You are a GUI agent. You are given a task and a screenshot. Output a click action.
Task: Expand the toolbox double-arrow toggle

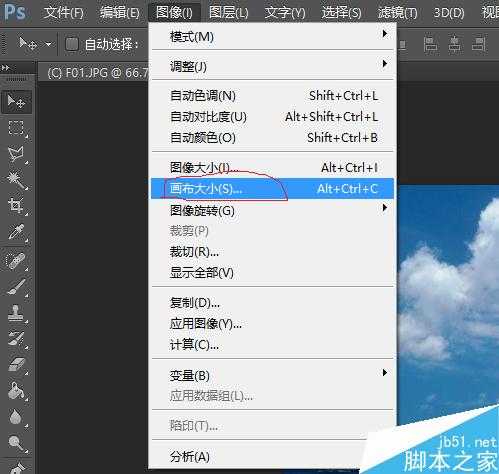point(5,68)
